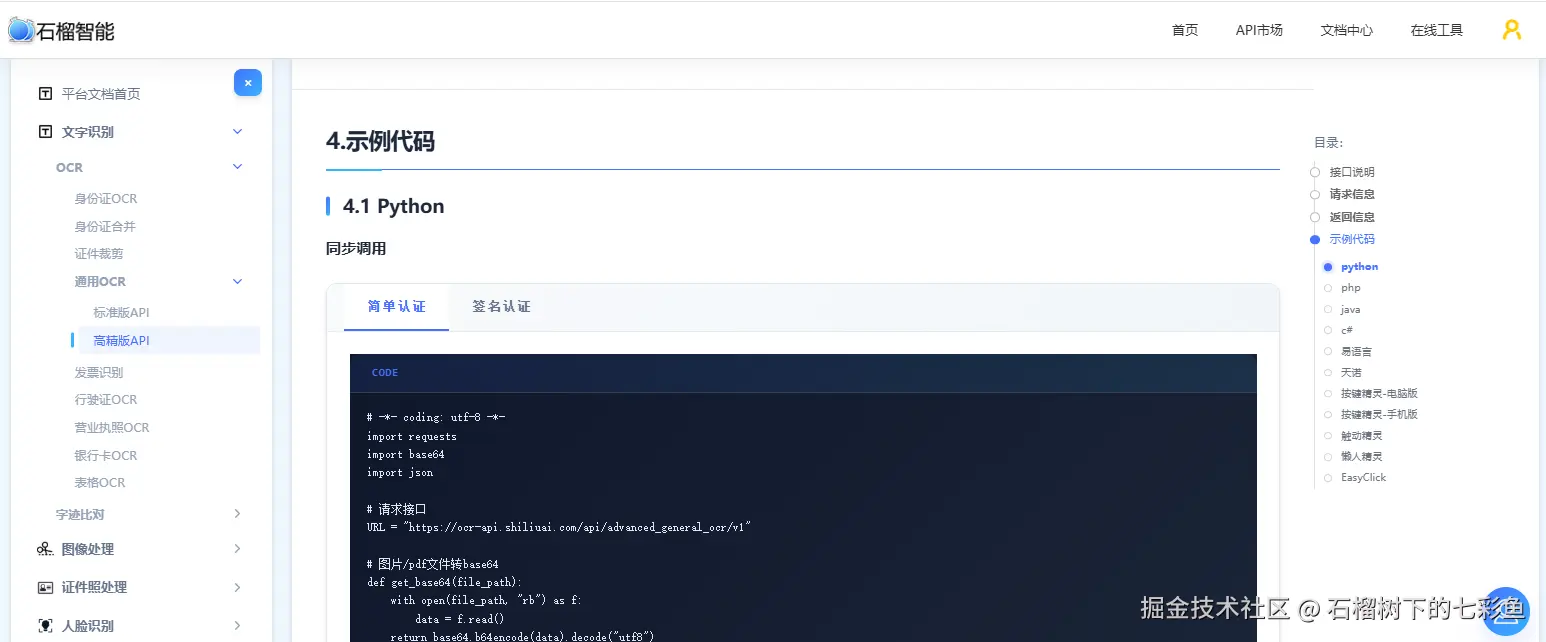The height and width of the screenshot is (642, 1546).
Task: Select python in the contents list
Action: click(1360, 267)
